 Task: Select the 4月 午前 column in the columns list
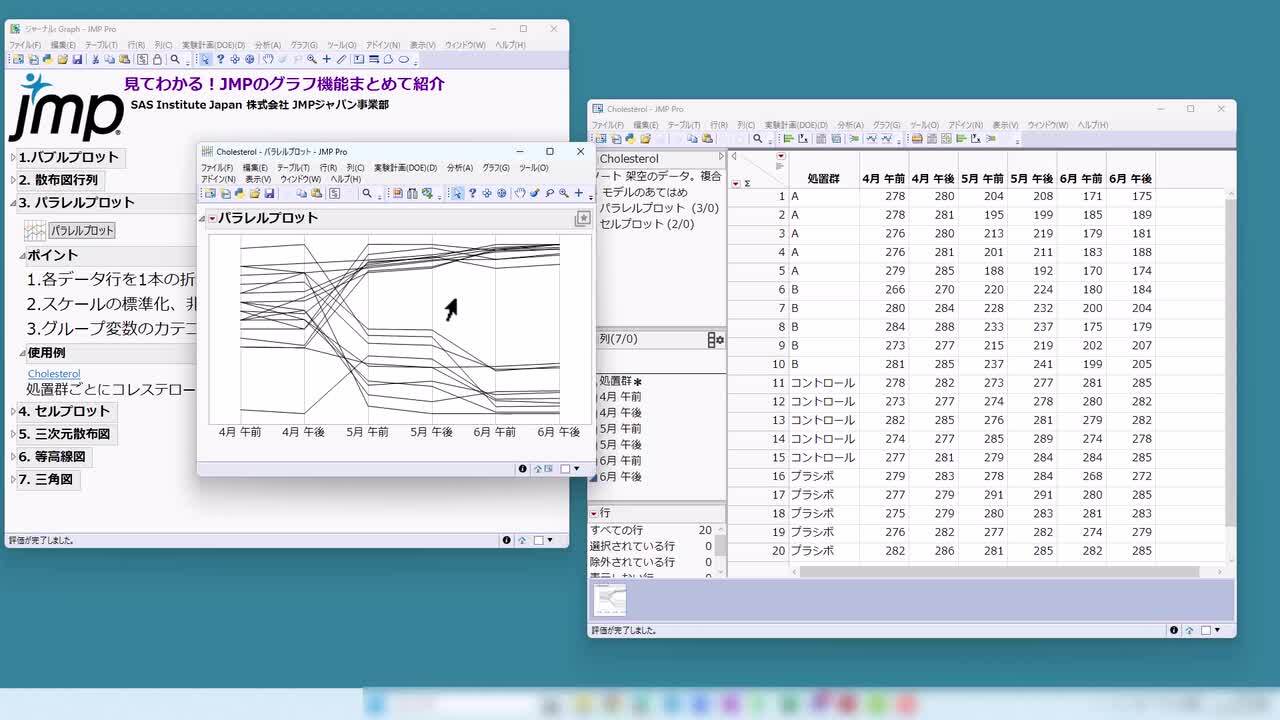(x=620, y=397)
